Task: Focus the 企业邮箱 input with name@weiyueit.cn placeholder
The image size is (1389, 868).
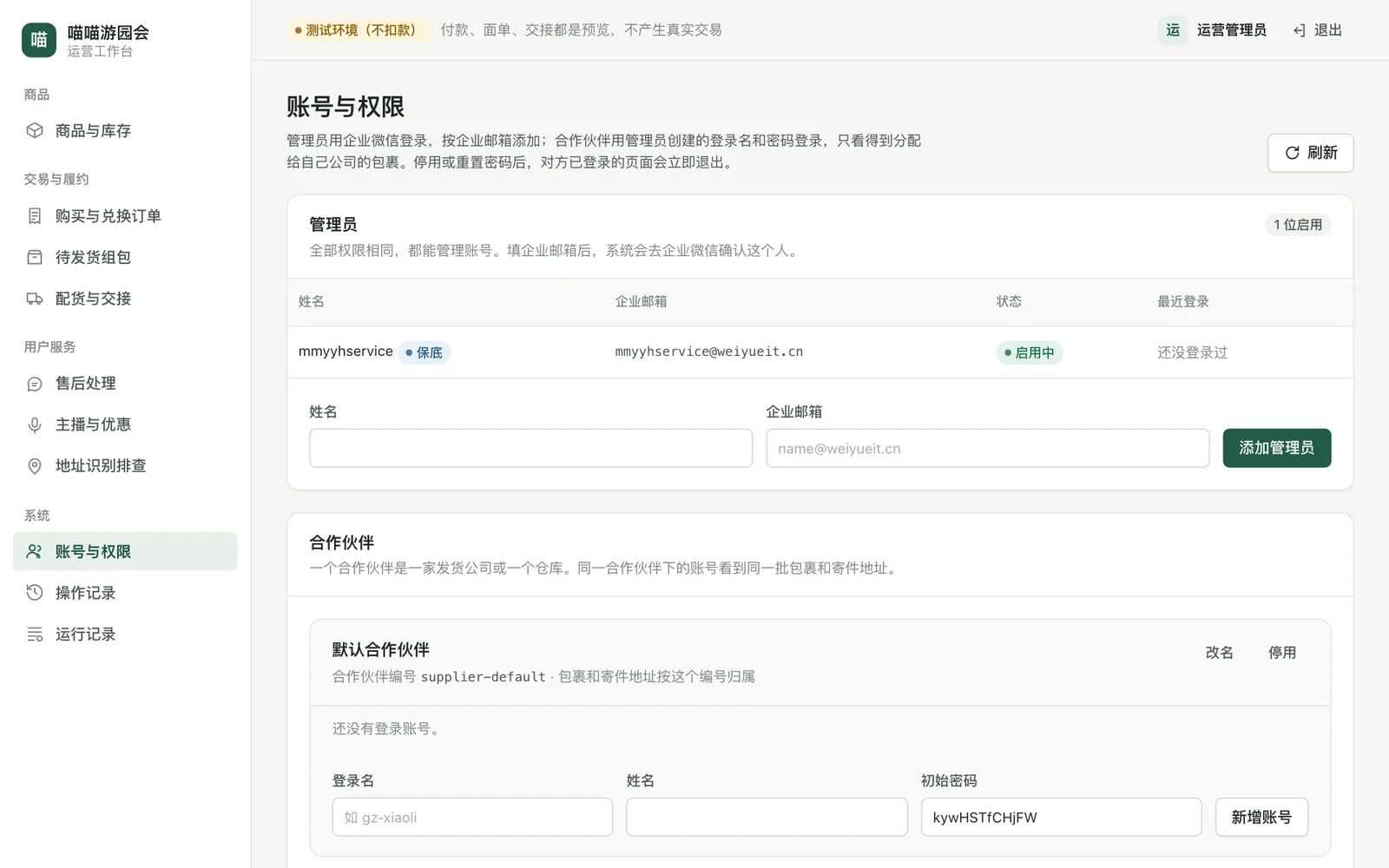Action: coord(987,448)
